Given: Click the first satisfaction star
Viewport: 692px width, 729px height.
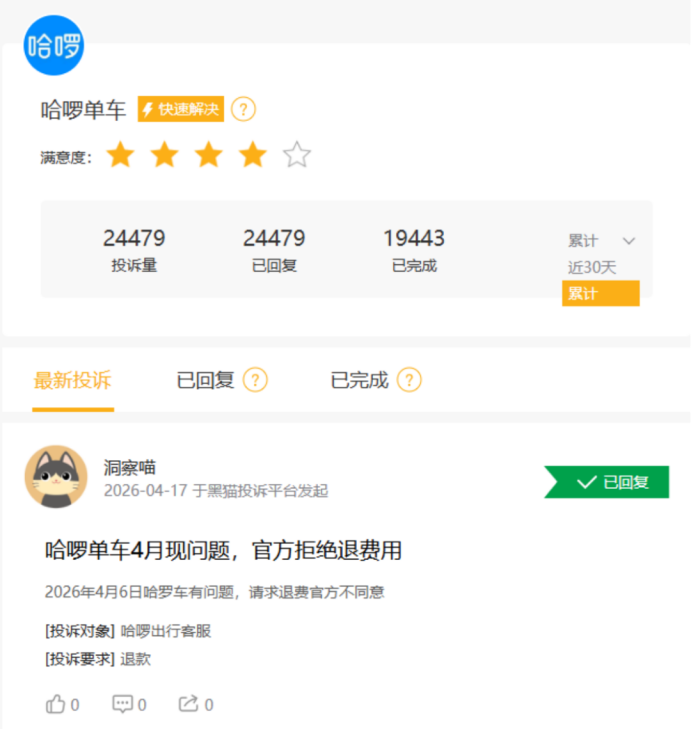Looking at the screenshot, I should [x=120, y=154].
